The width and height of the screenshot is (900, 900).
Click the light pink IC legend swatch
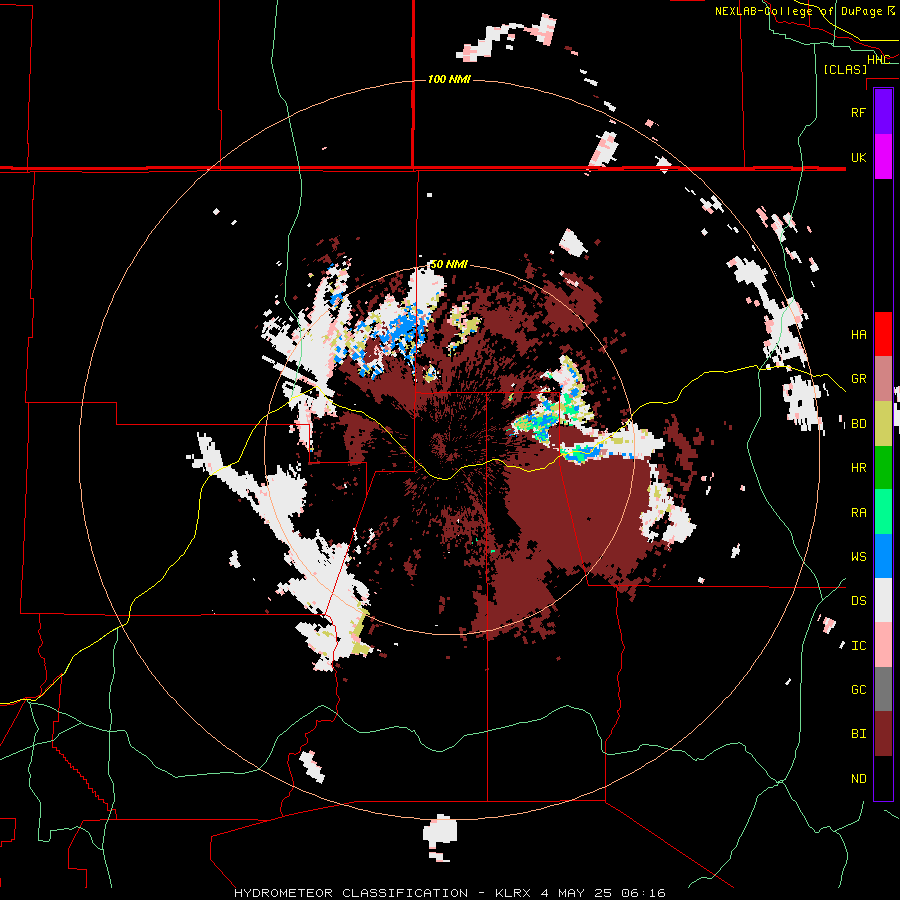pos(883,645)
